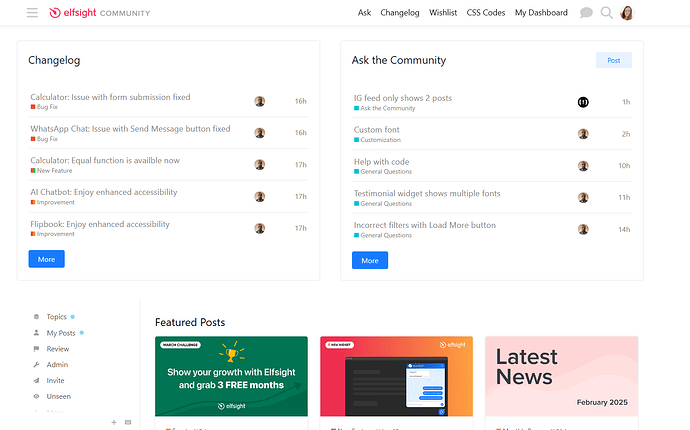Go to Ask in the top navigation
The height and width of the screenshot is (430, 690).
(x=364, y=13)
